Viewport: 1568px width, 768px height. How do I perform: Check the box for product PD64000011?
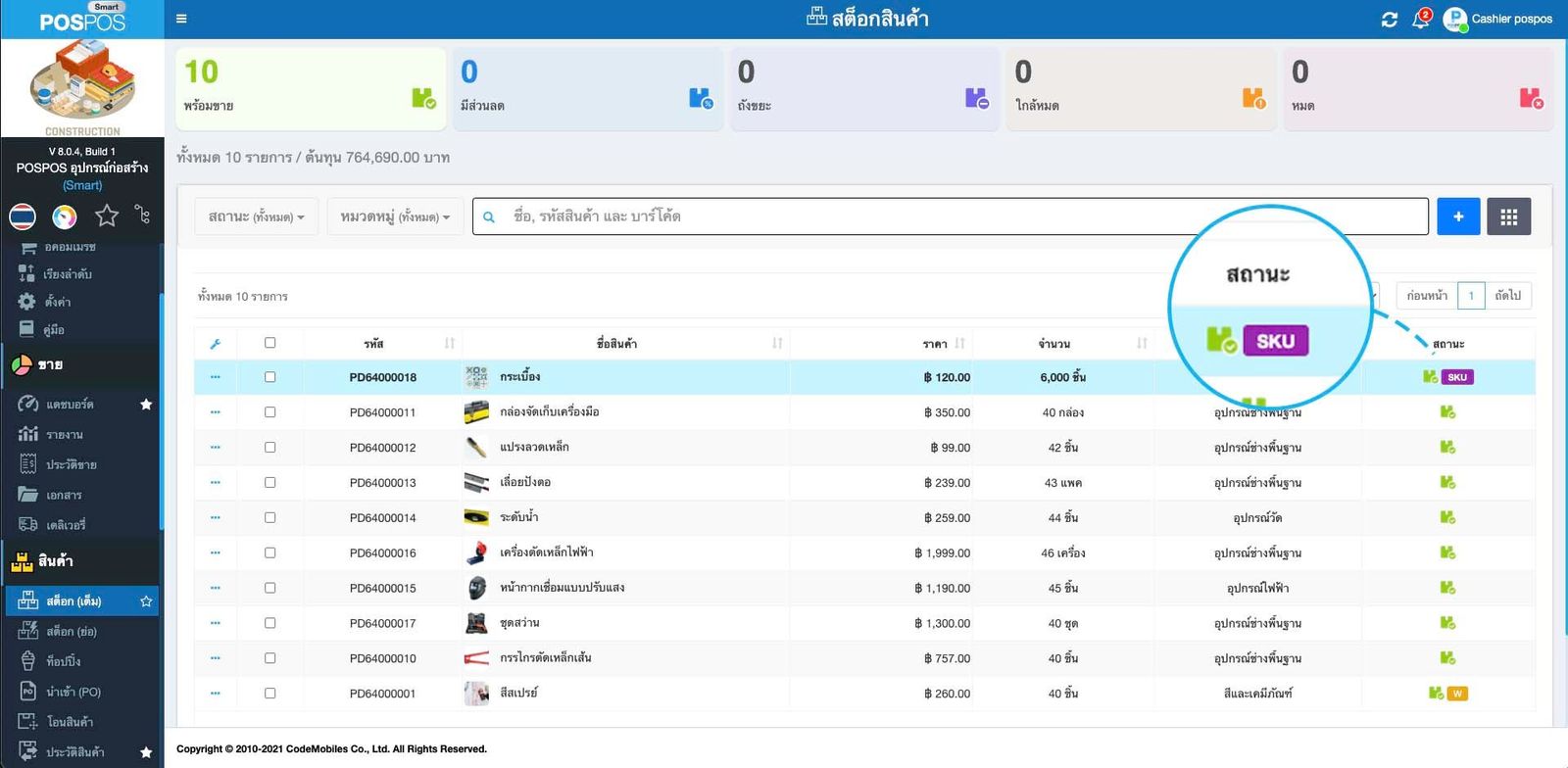click(x=270, y=412)
